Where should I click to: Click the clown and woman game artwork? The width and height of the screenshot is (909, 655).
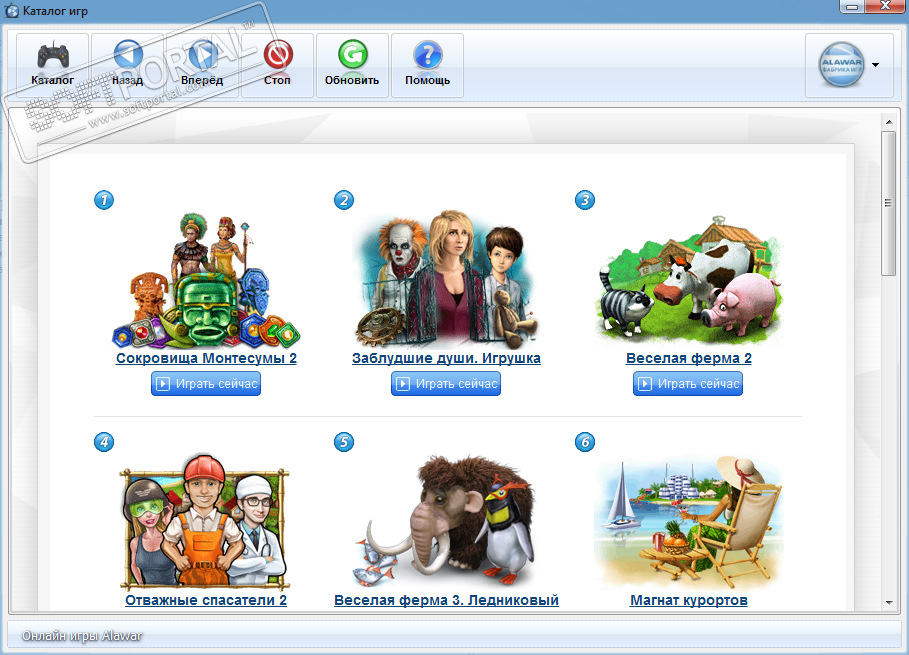(446, 279)
